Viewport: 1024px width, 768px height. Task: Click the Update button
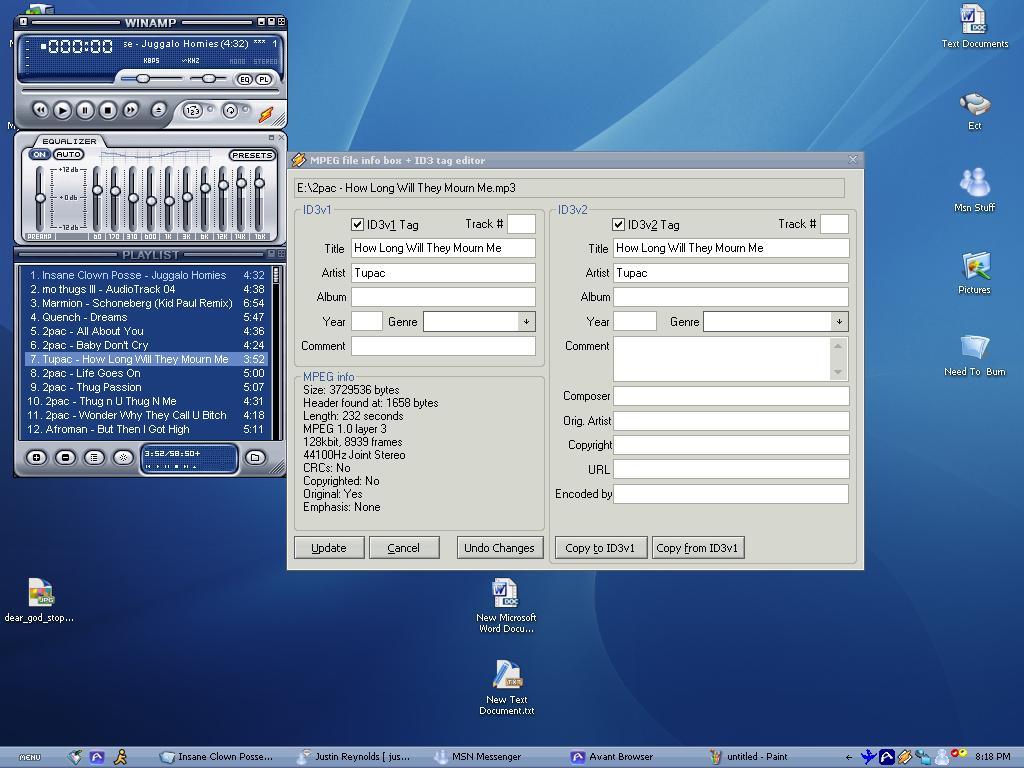pyautogui.click(x=328, y=548)
